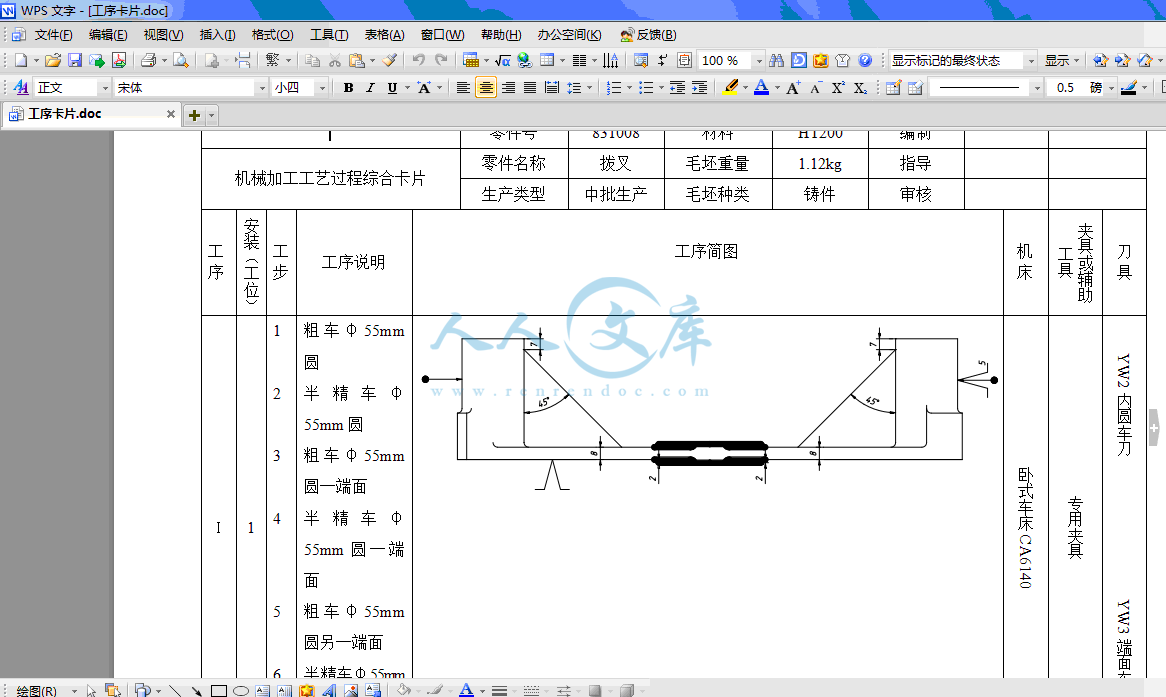Decrease font size A- icon
The width and height of the screenshot is (1166, 697).
point(816,88)
